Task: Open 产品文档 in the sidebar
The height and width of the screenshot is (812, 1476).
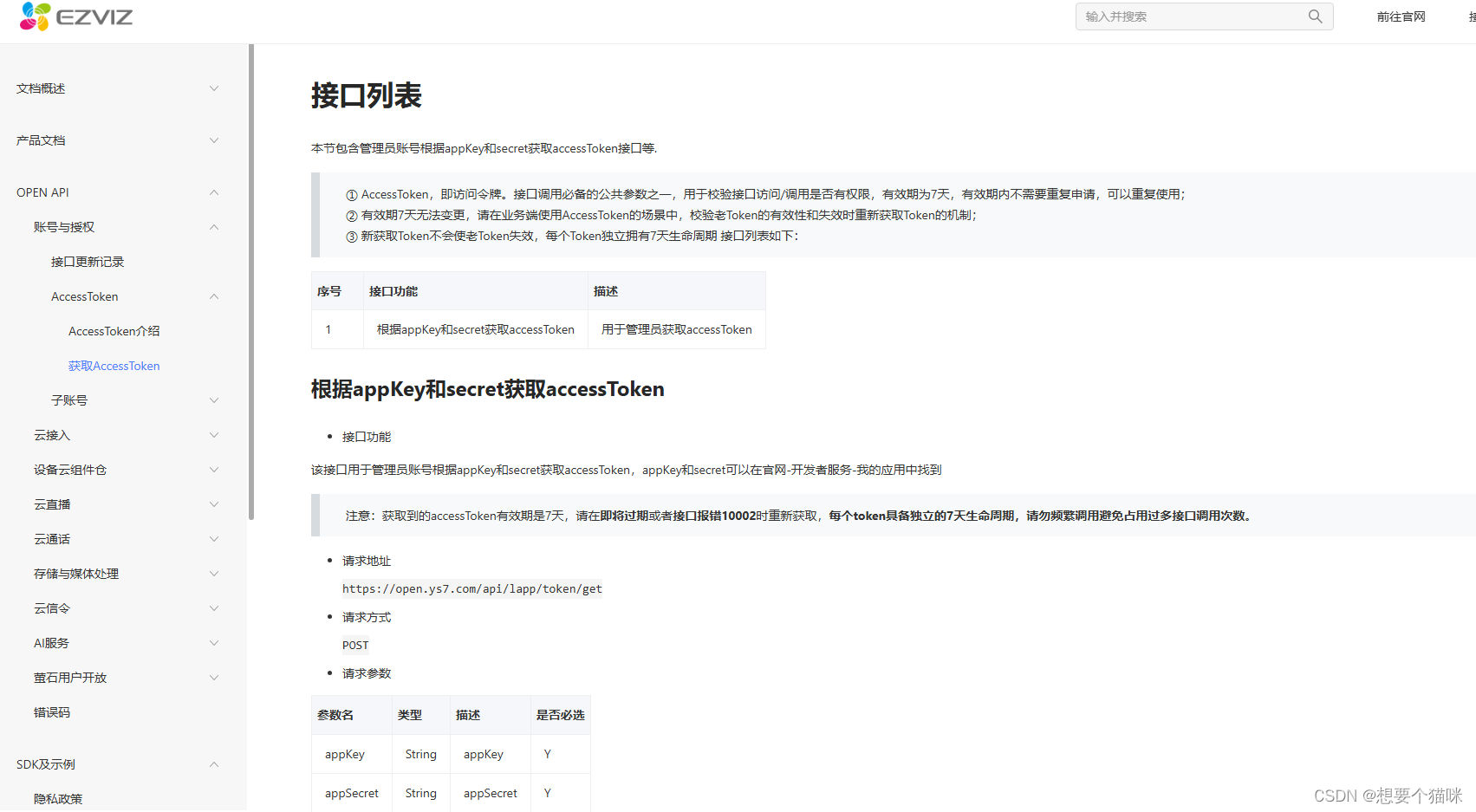Action: (41, 140)
